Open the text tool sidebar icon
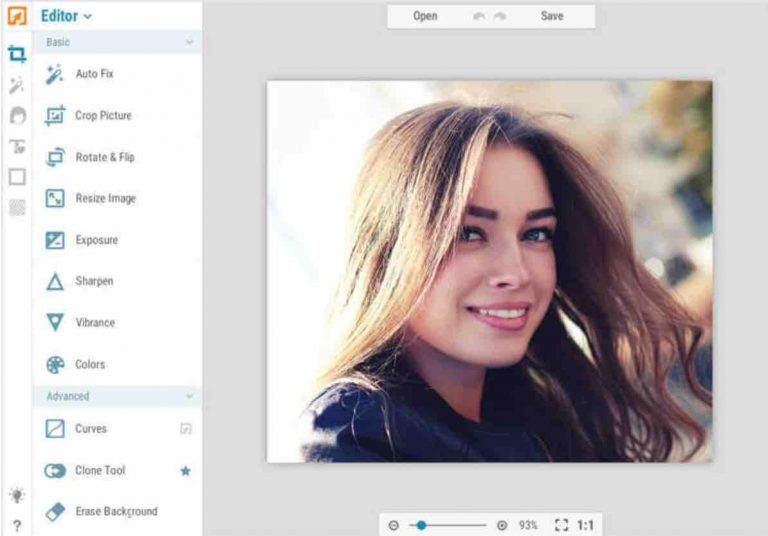 [x=18, y=146]
